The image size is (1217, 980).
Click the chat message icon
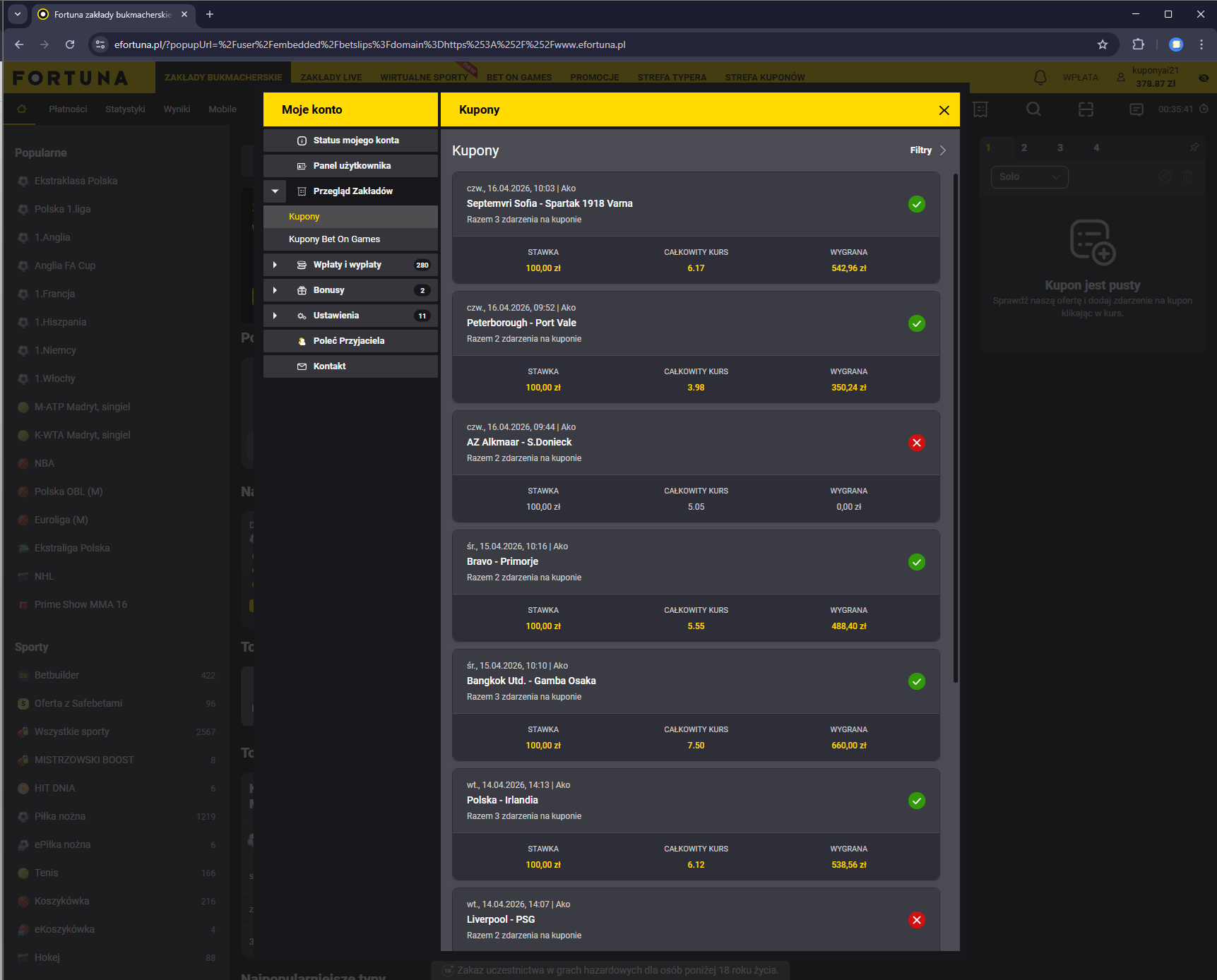[1136, 109]
